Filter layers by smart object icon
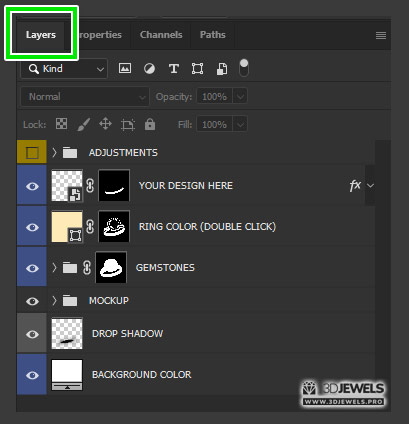 coord(222,69)
